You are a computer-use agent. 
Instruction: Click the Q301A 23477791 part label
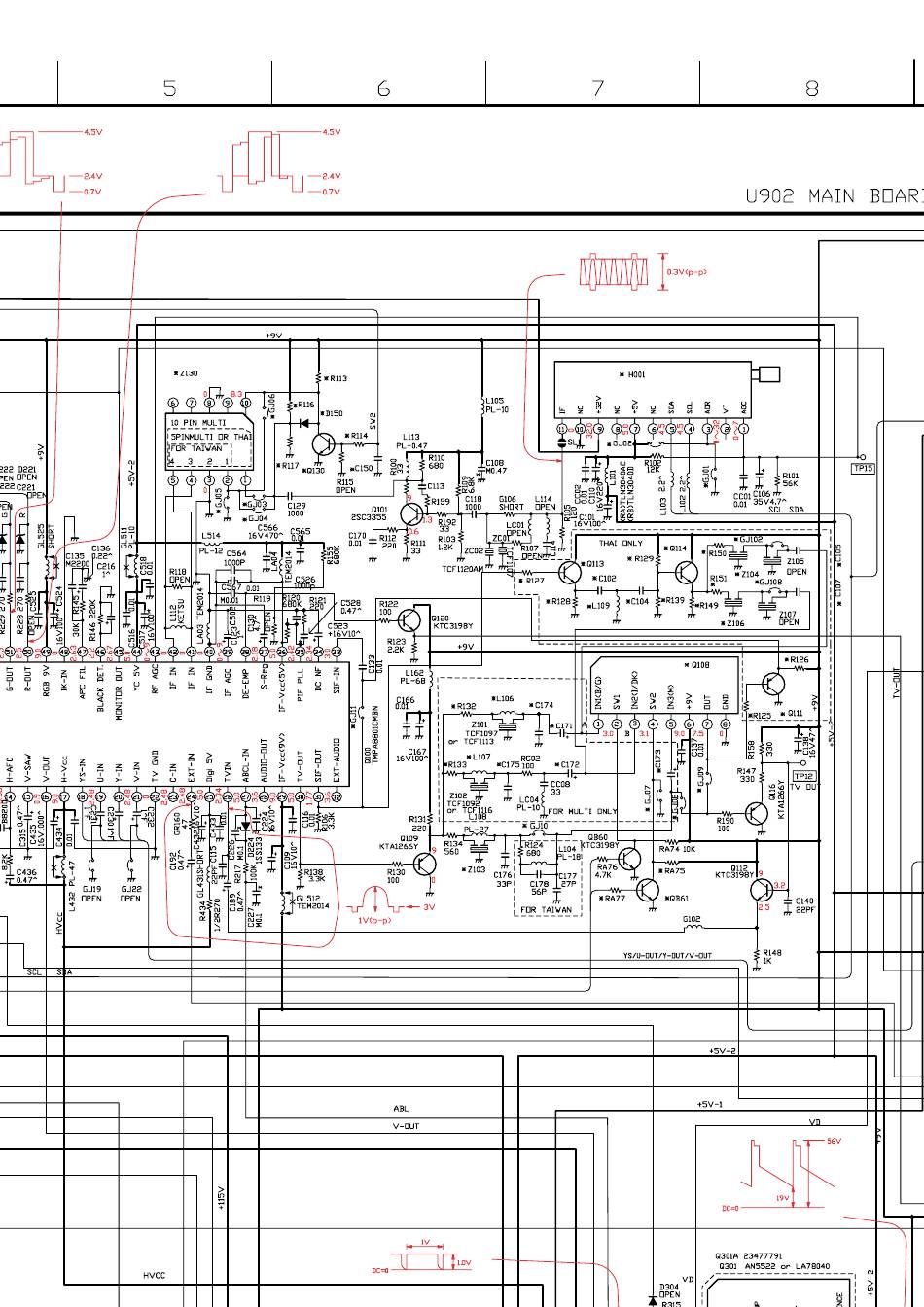coord(749,1256)
